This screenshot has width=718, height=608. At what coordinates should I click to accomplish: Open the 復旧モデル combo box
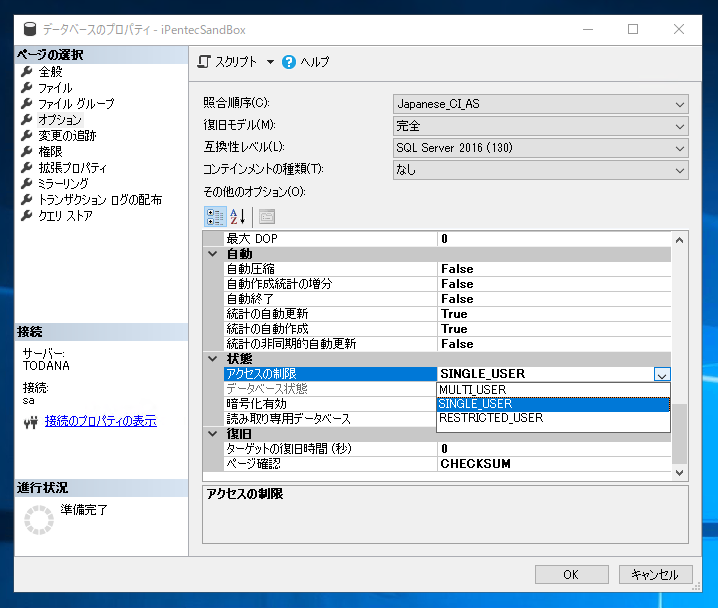[x=540, y=126]
